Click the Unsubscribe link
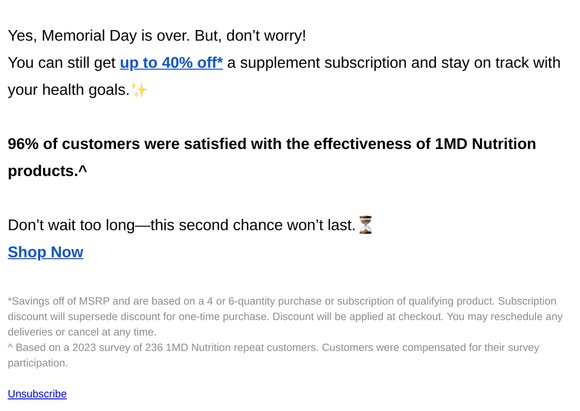The image size is (580, 411). 37,394
